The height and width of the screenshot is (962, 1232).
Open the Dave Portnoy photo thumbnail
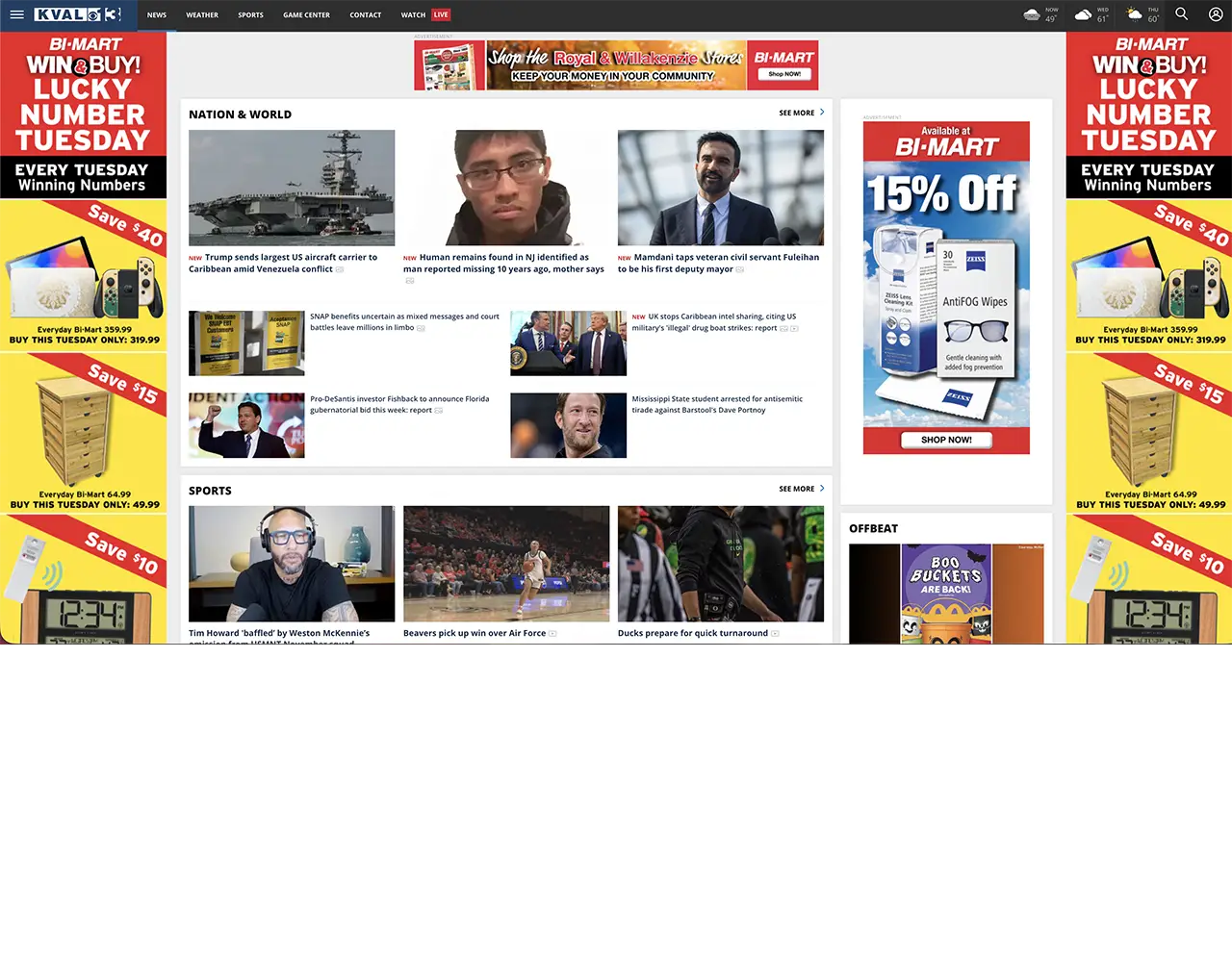(x=568, y=425)
